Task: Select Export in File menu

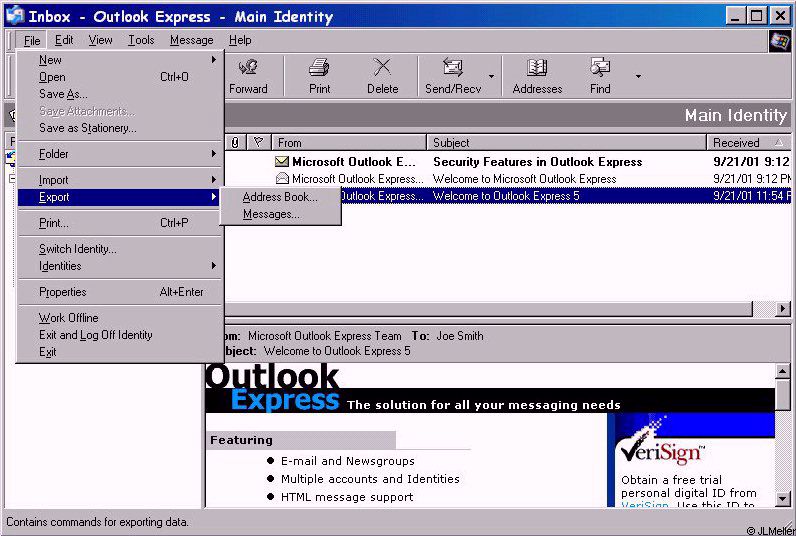Action: click(119, 197)
